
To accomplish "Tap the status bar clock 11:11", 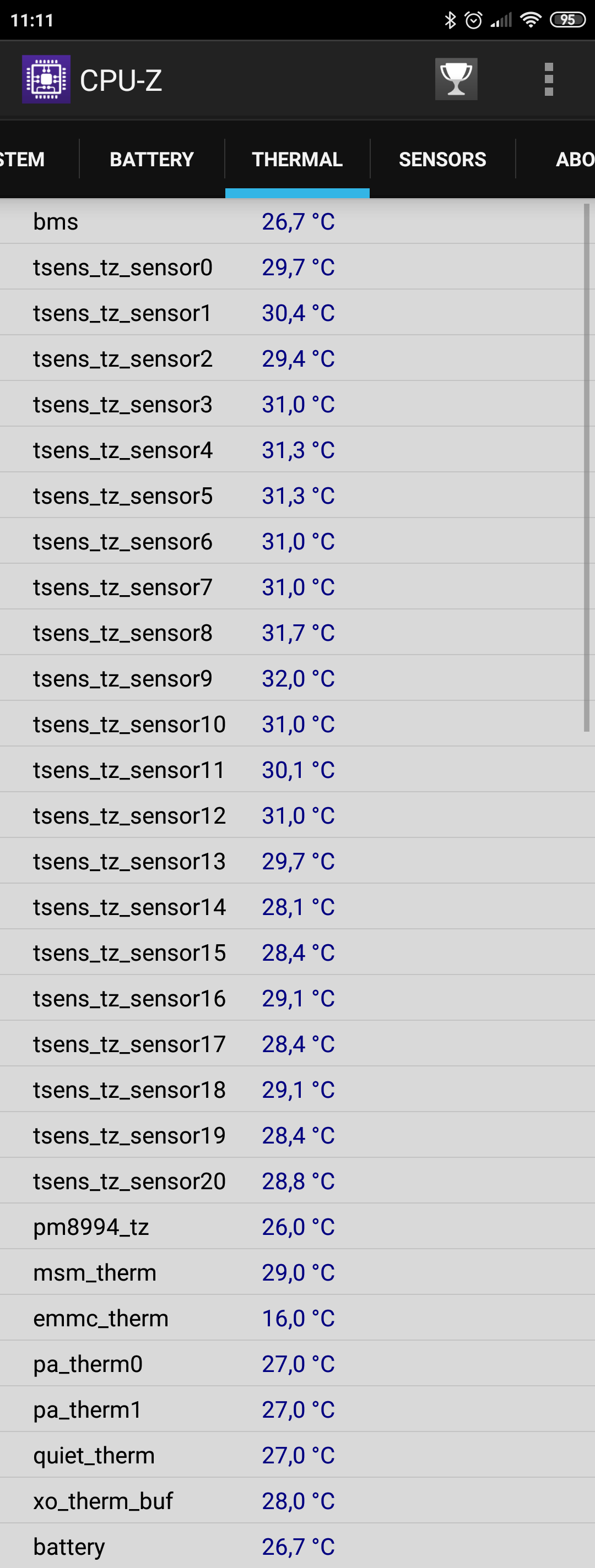I will coord(33,20).
